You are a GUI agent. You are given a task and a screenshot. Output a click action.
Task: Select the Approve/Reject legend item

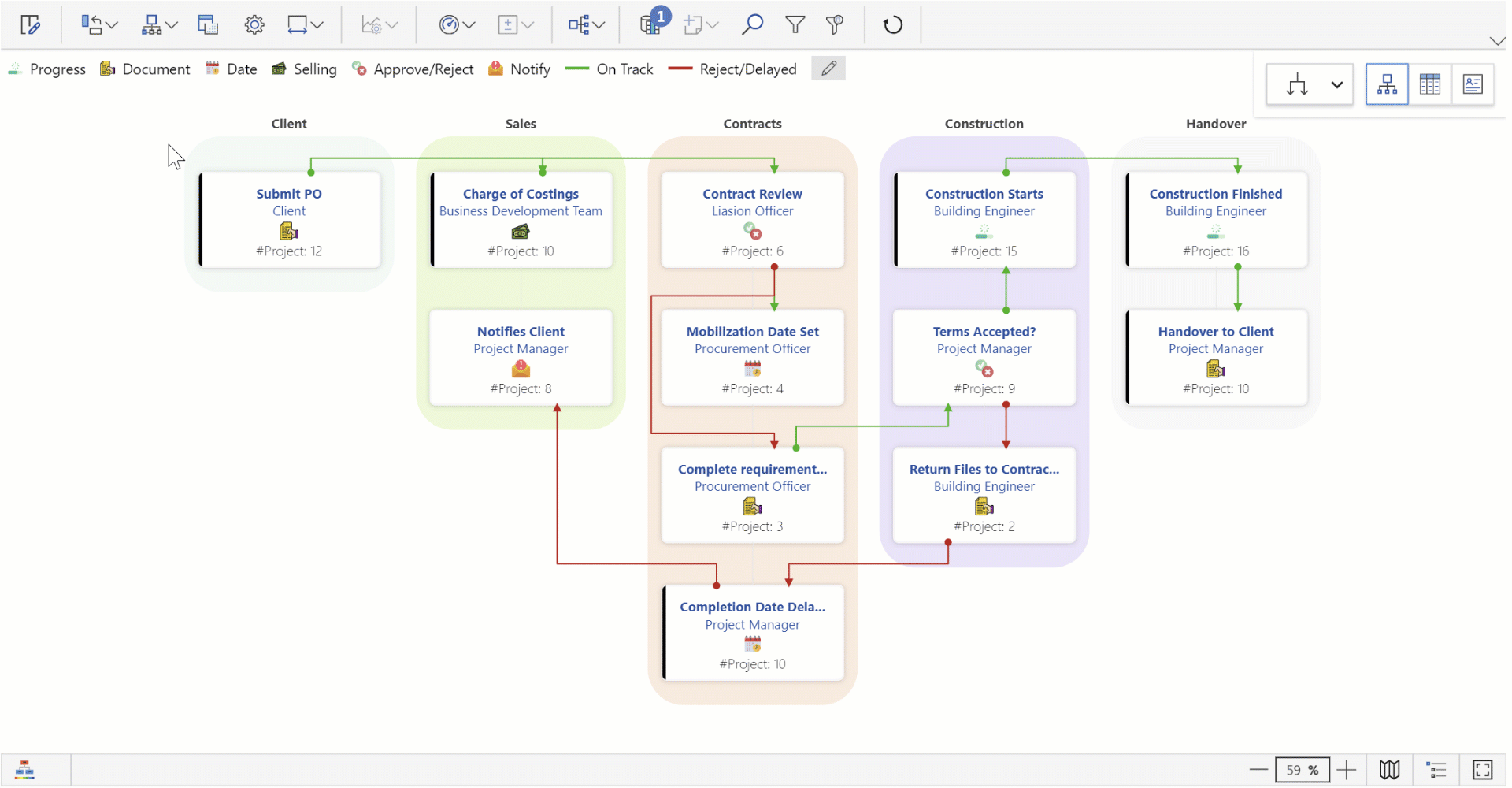tap(413, 69)
